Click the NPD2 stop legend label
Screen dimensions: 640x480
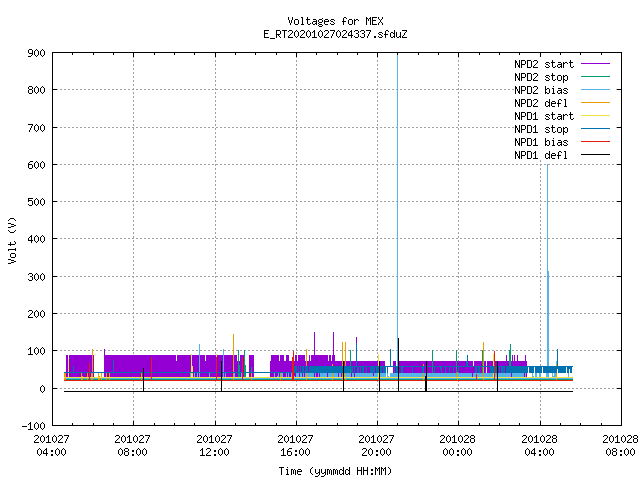[x=541, y=77]
